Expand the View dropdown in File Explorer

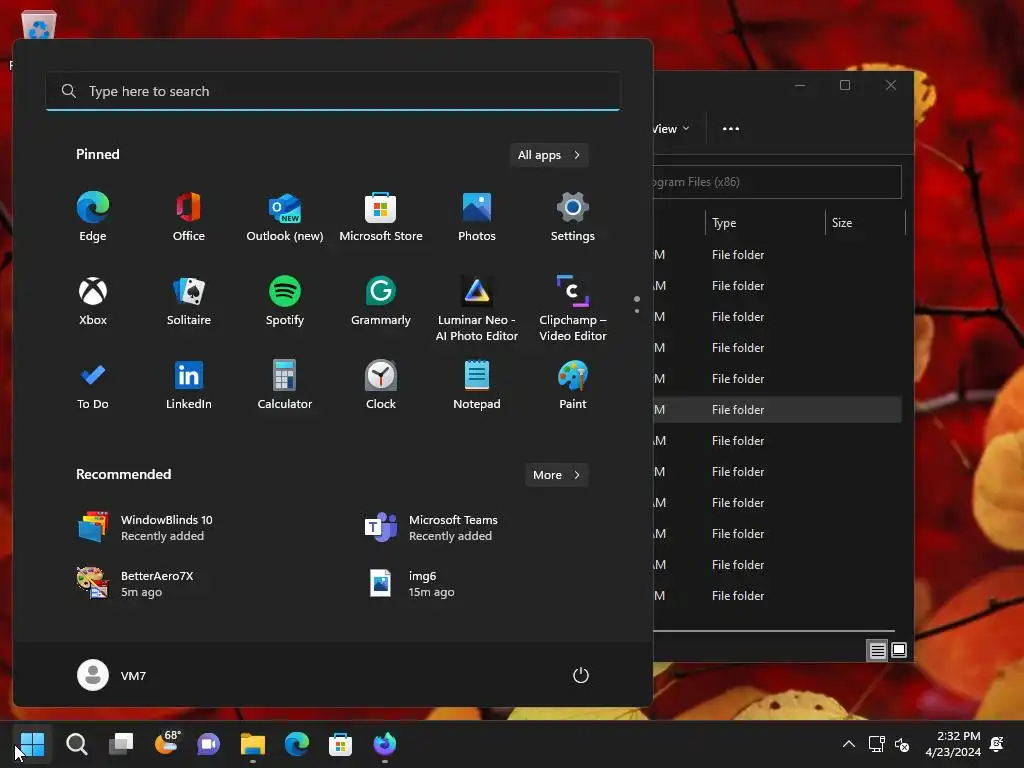671,129
